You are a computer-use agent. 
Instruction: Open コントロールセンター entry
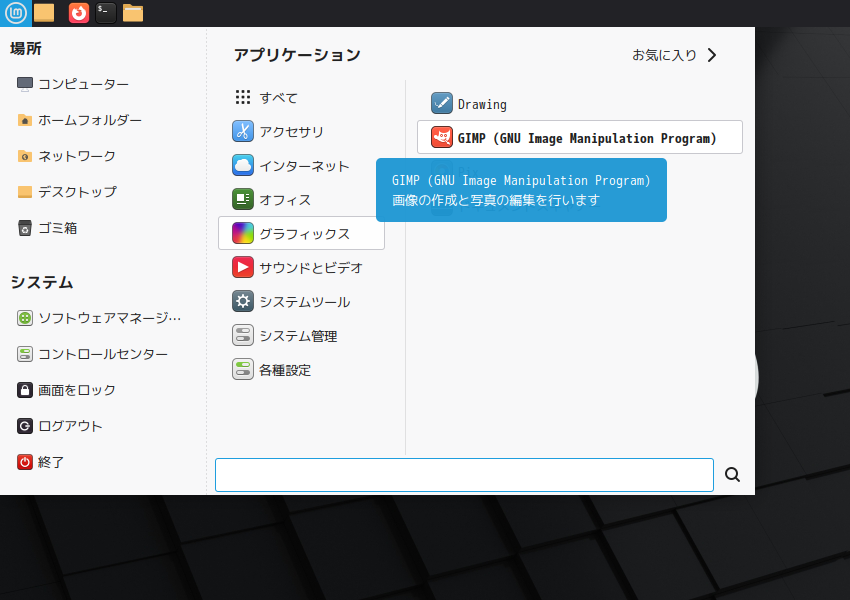103,354
